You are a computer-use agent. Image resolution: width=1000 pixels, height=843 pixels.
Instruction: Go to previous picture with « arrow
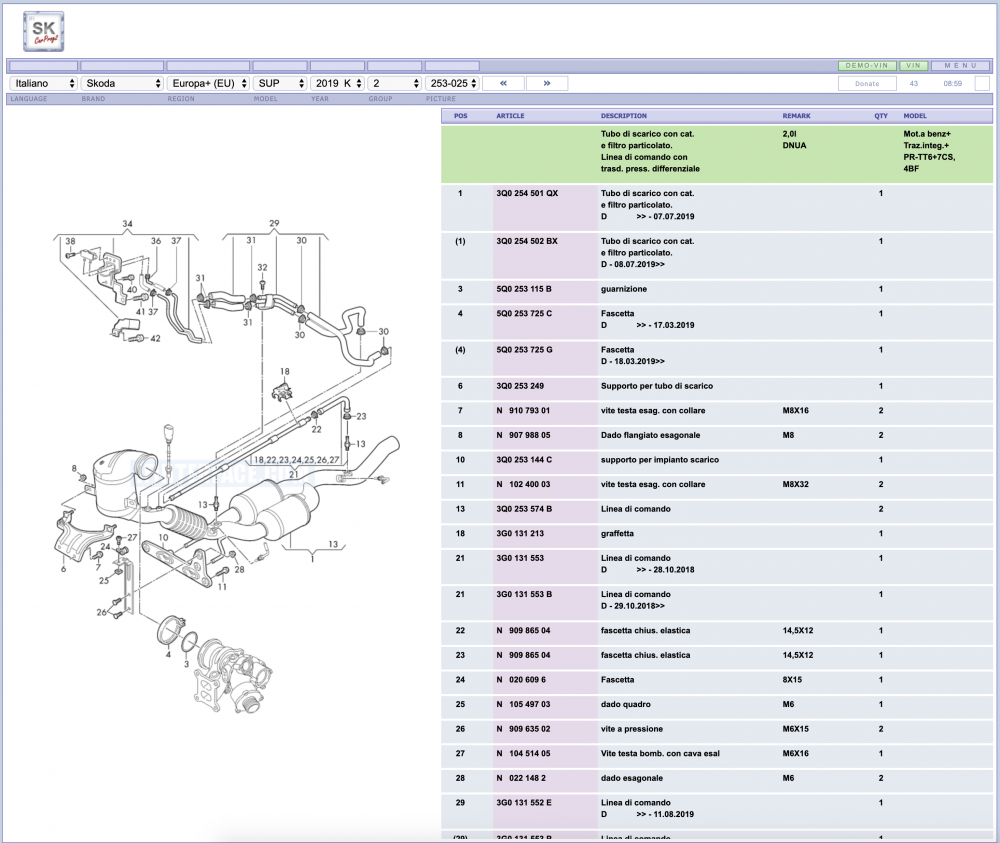pos(503,84)
